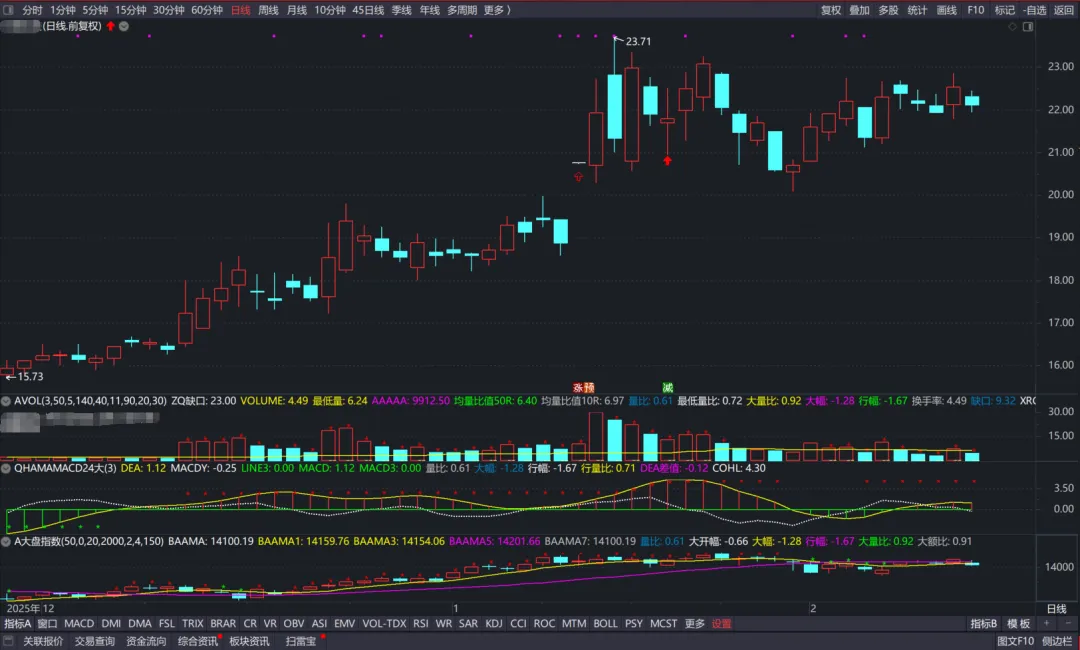Collapse the AVOL indicator panel arrow

click(x=6, y=401)
